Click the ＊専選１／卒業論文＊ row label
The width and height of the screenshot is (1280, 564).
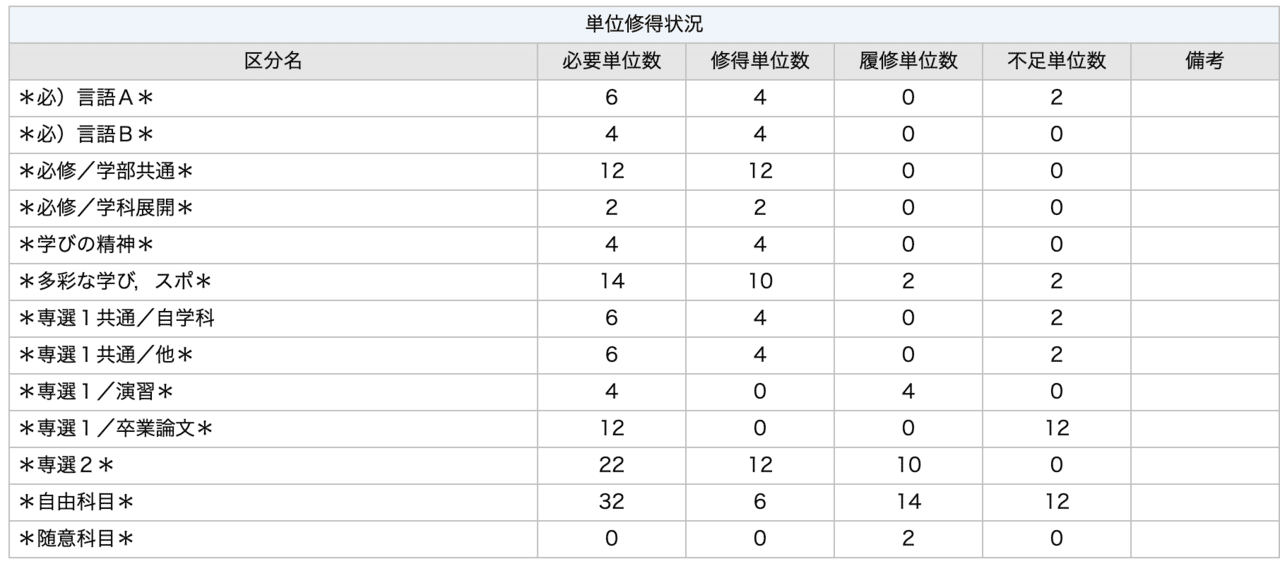pyautogui.click(x=117, y=429)
